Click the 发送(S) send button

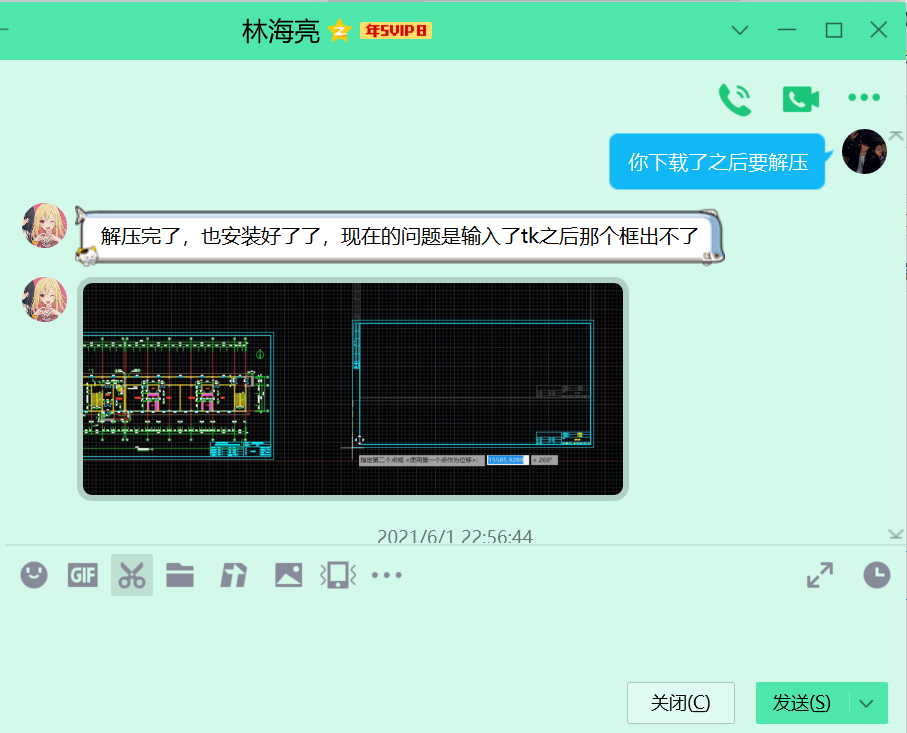pos(802,702)
